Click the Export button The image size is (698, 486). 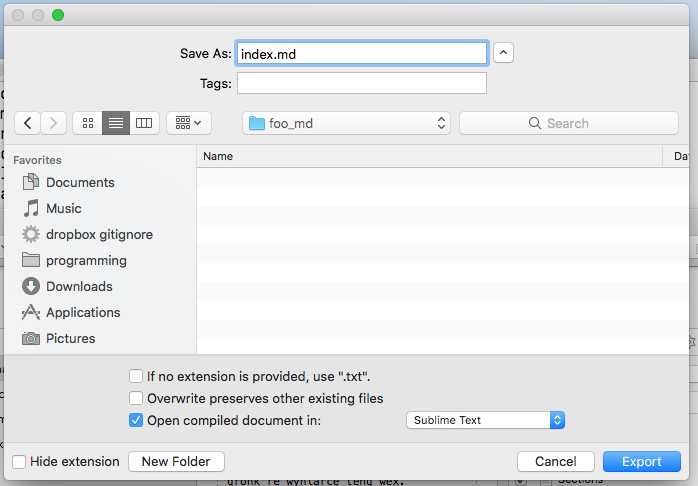coord(641,462)
